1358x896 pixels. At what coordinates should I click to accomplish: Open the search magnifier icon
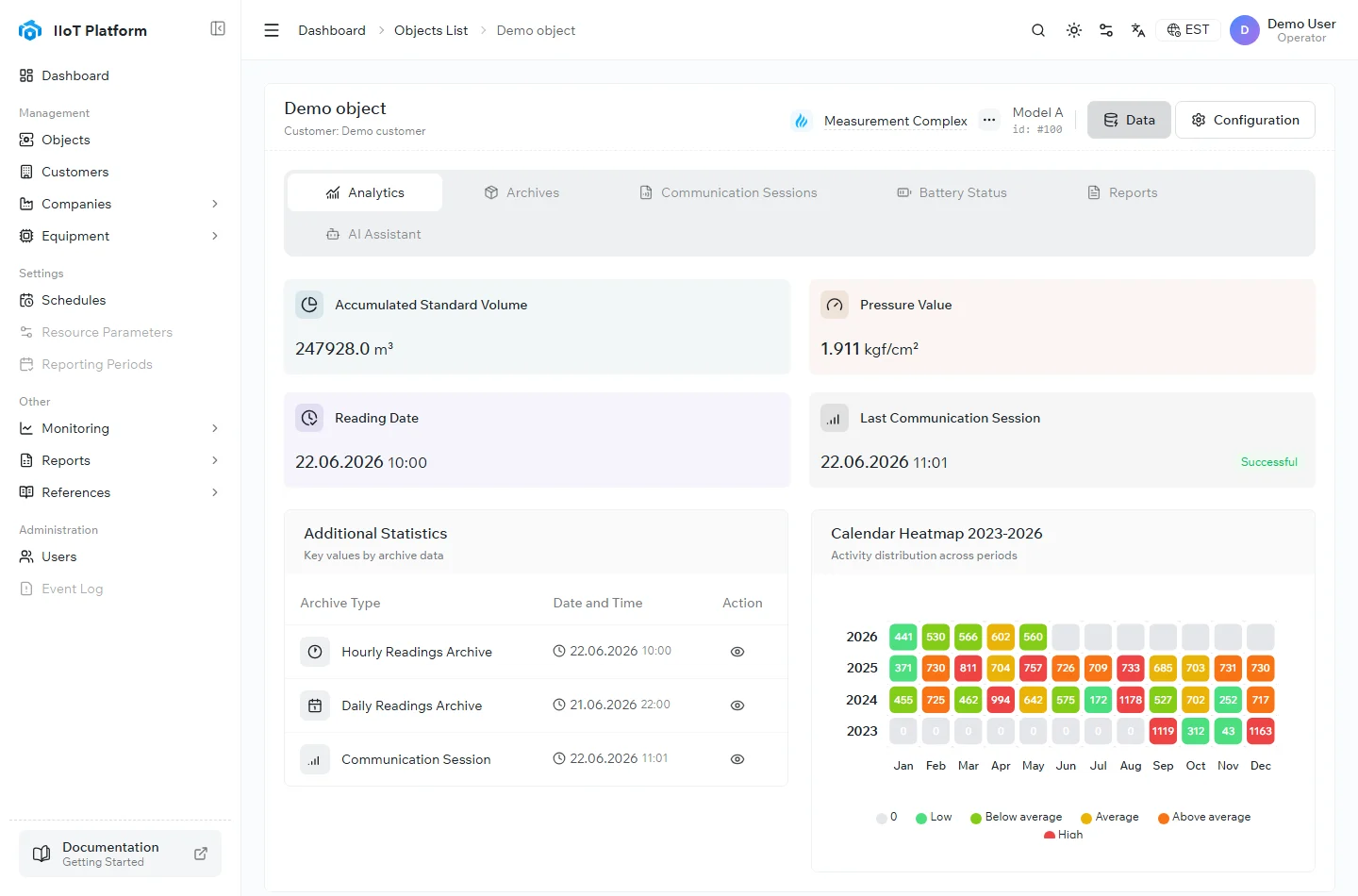point(1038,30)
